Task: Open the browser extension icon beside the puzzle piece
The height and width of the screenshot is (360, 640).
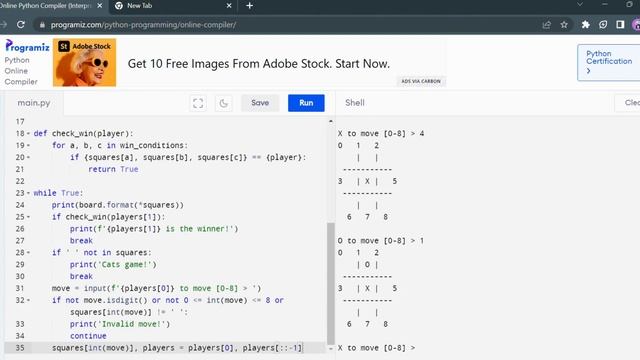Action: [603, 24]
